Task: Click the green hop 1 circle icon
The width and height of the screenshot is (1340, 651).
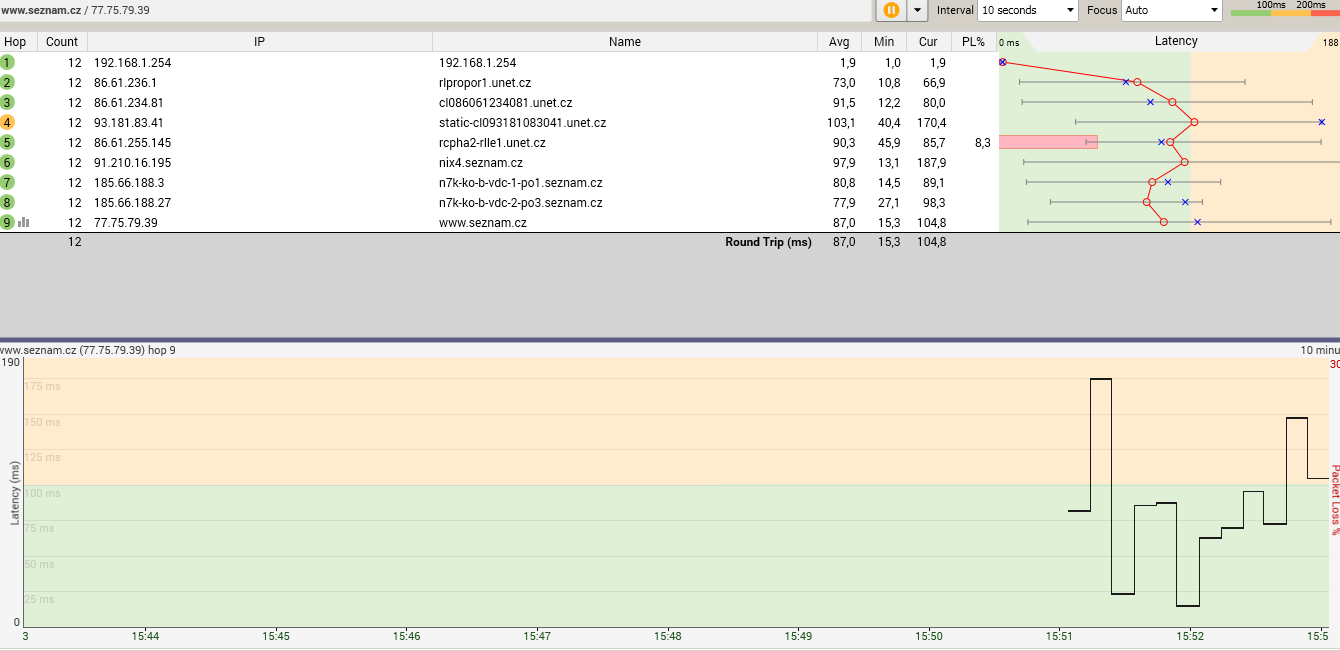Action: click(x=8, y=62)
